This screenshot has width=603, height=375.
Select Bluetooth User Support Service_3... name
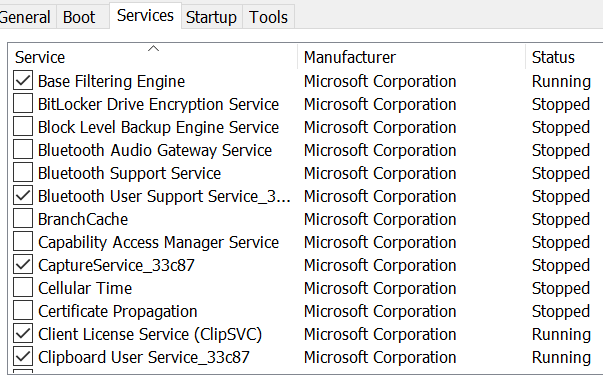164,197
